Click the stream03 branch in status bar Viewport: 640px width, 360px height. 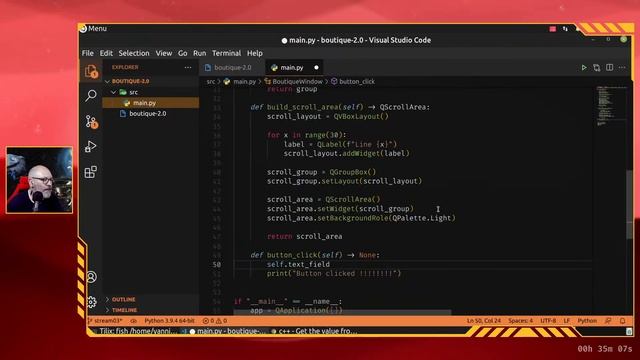pyautogui.click(x=106, y=321)
